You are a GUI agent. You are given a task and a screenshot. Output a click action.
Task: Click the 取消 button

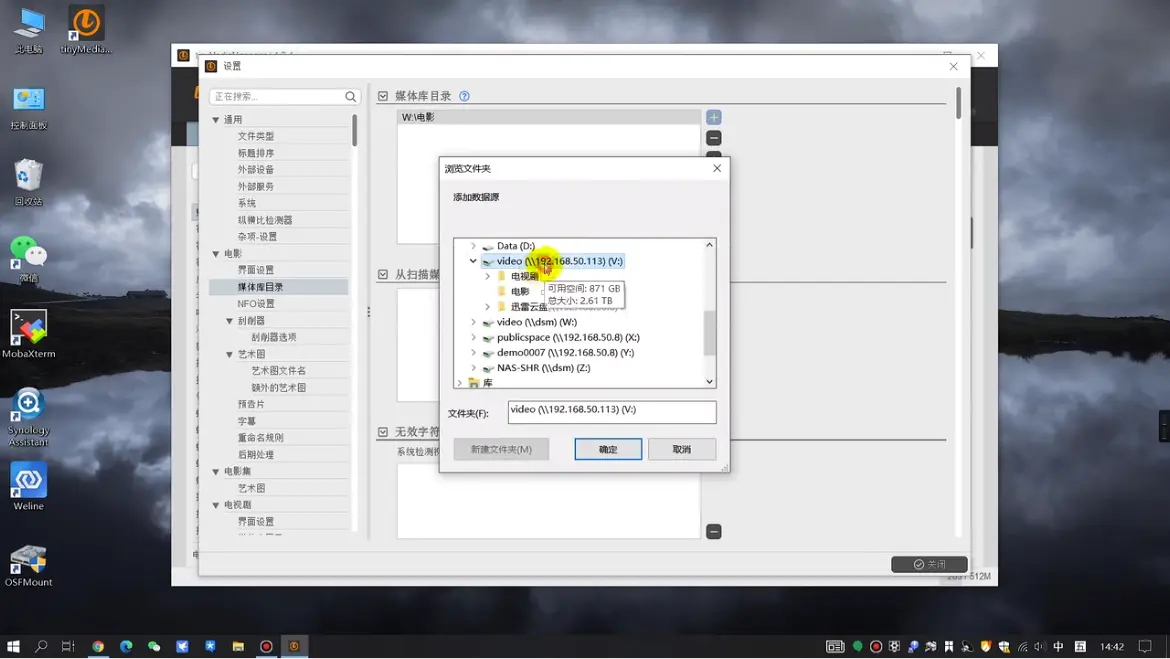coord(681,450)
